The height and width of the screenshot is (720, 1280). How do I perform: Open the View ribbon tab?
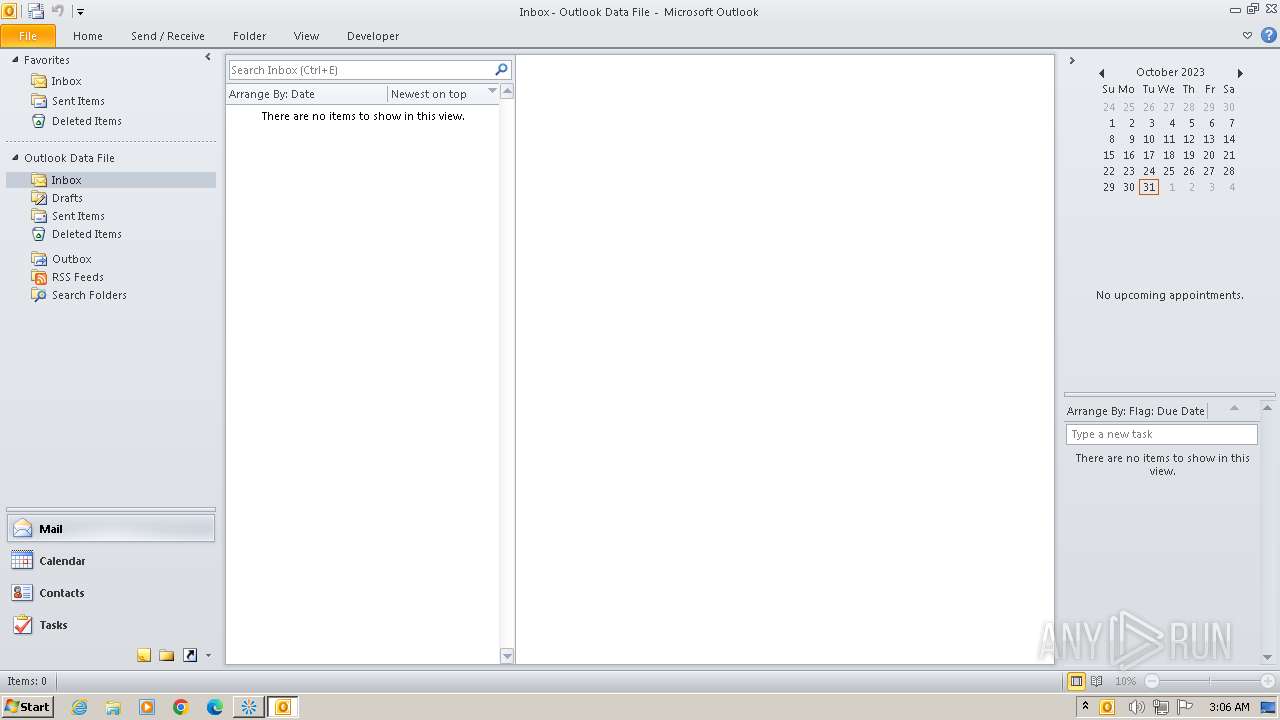[x=307, y=36]
